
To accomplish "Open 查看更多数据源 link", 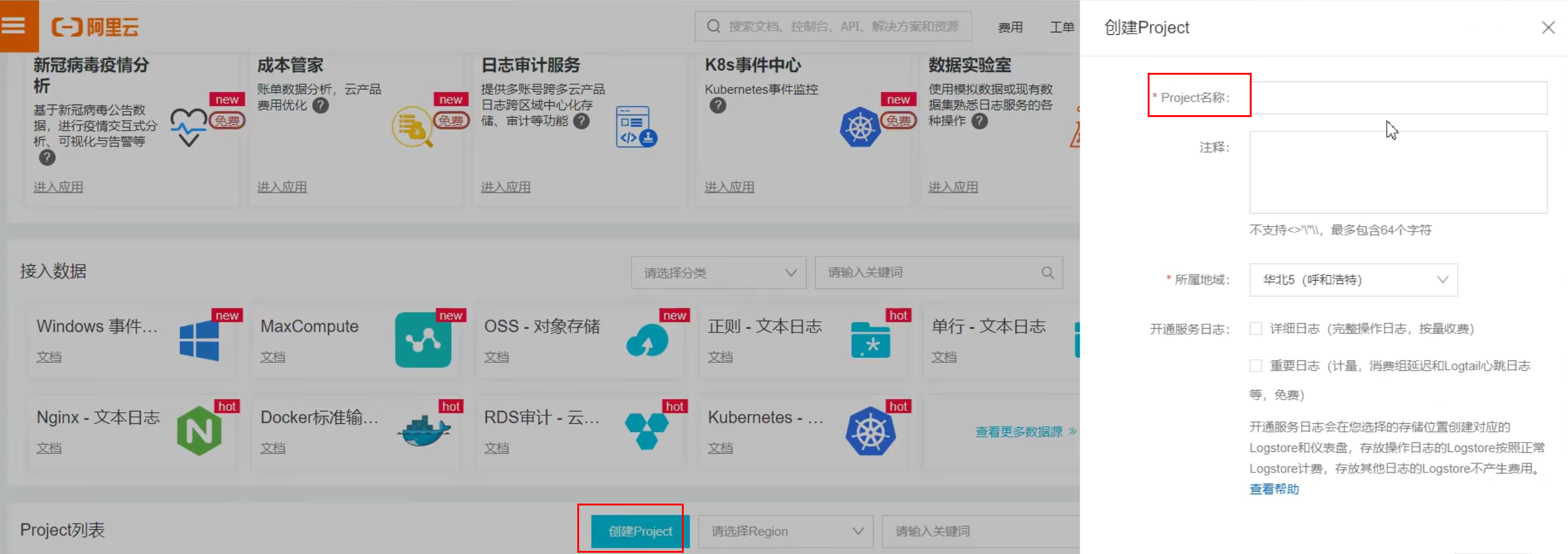I will point(1026,431).
